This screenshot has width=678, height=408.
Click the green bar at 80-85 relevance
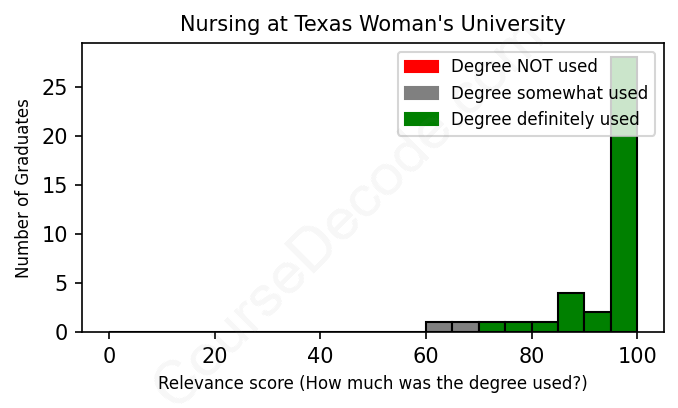pos(545,327)
